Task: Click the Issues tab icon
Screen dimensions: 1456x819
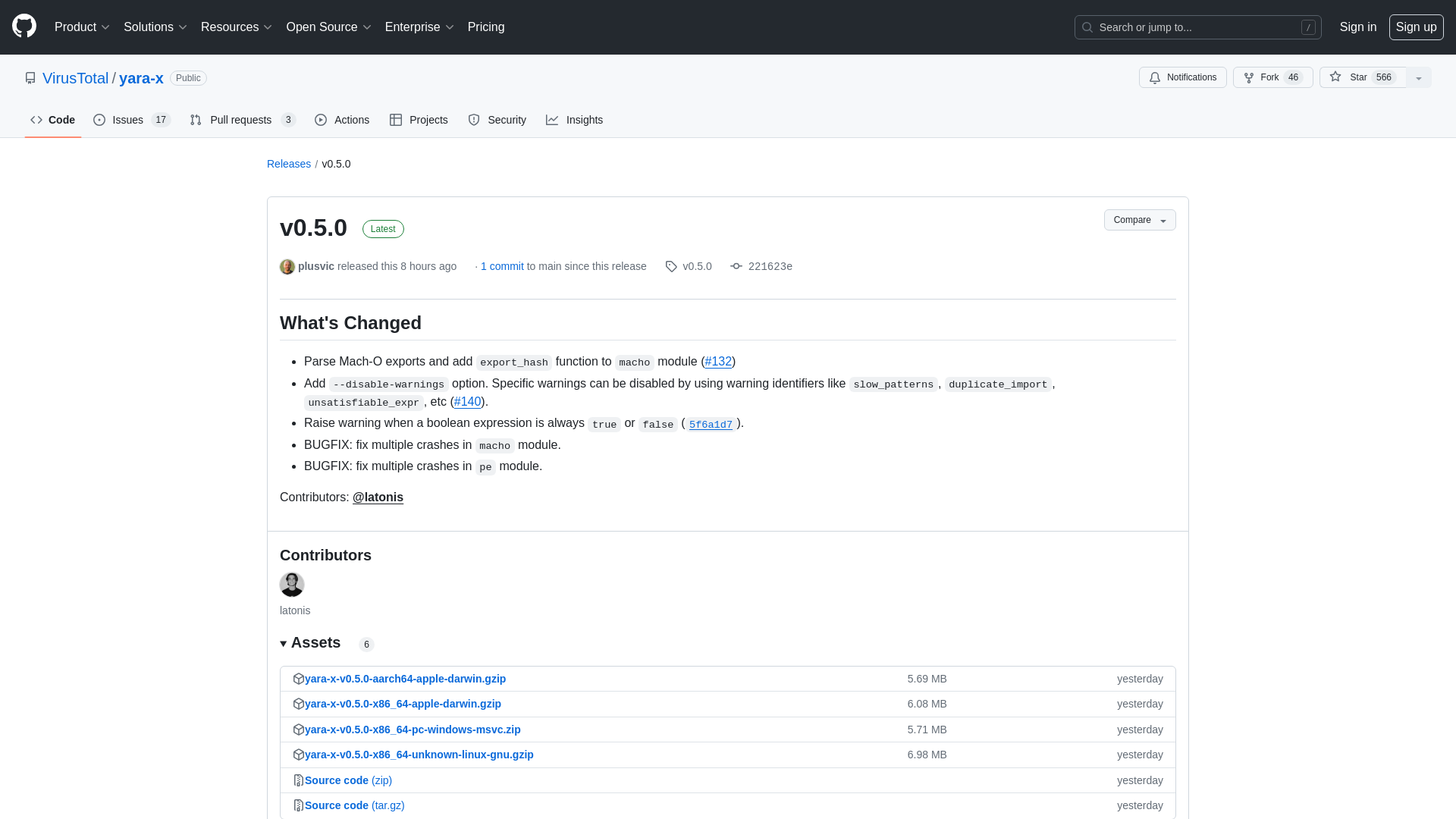Action: (x=99, y=120)
